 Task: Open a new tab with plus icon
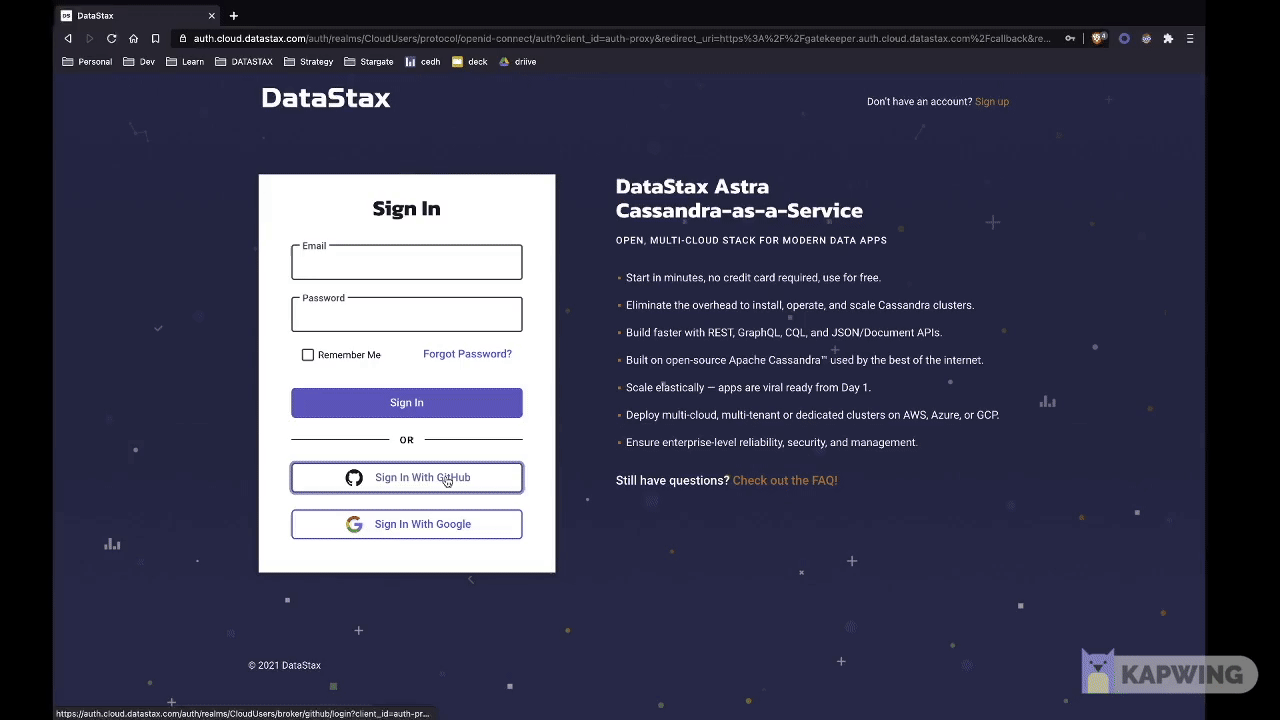click(x=233, y=16)
